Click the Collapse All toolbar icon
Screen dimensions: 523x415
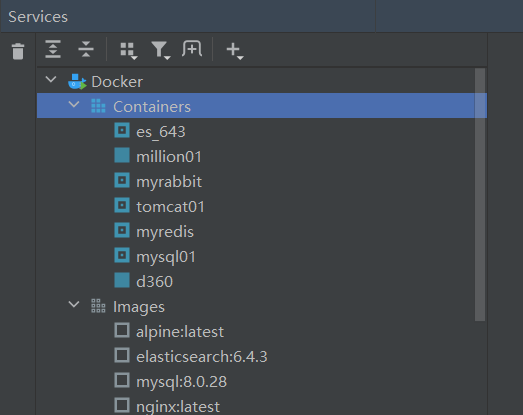point(86,49)
